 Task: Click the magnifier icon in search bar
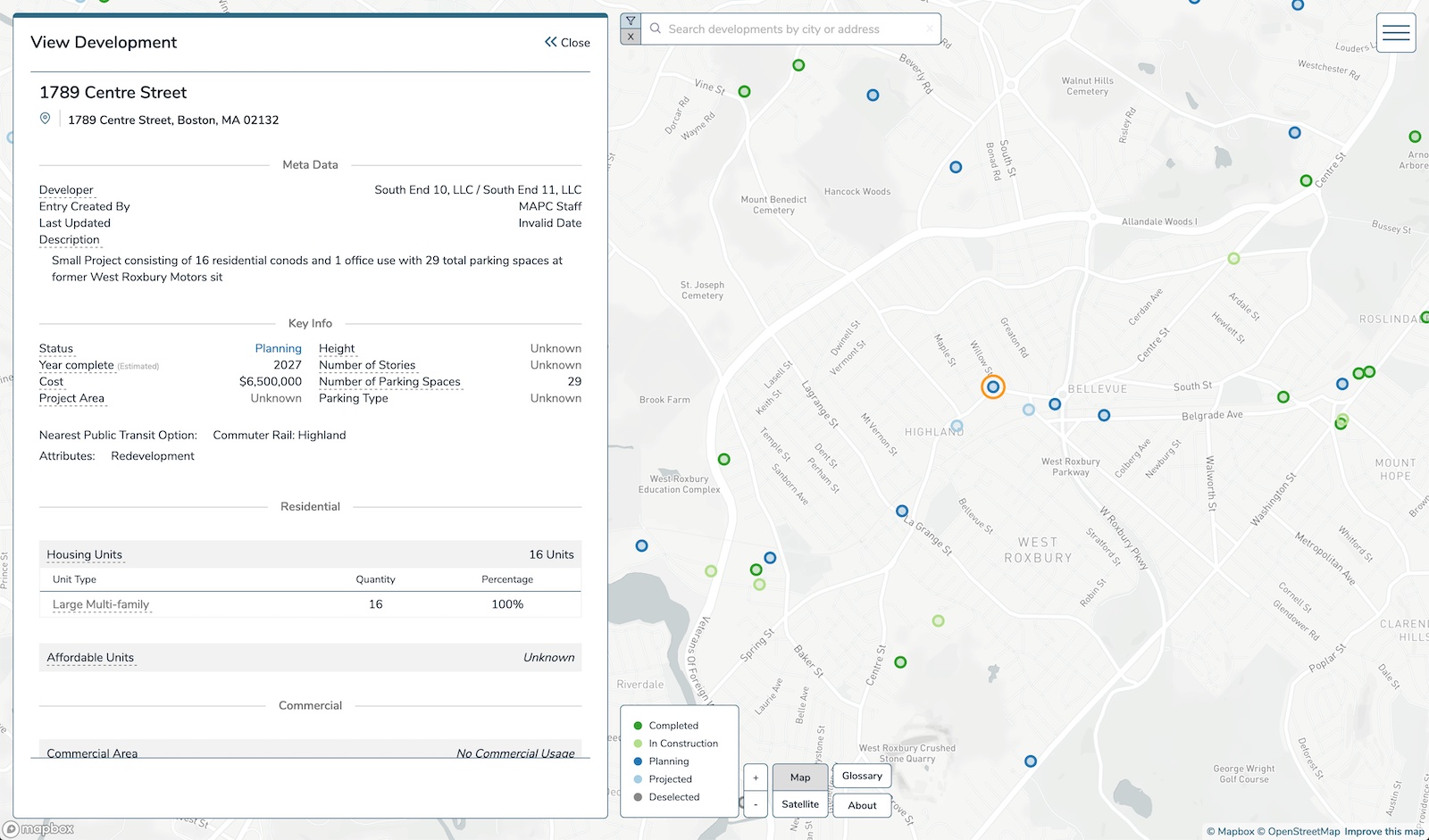click(656, 29)
